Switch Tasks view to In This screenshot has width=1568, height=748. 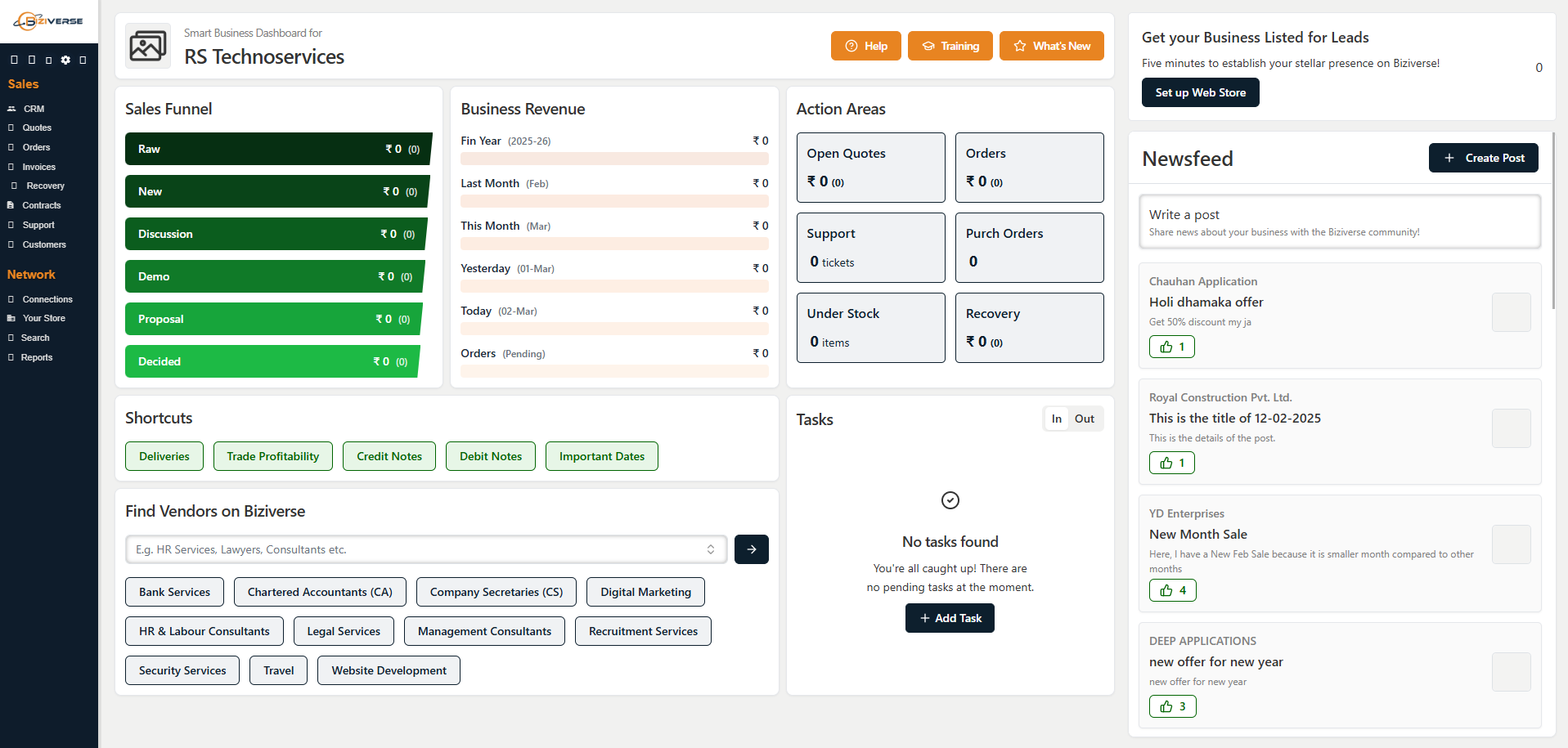click(1056, 419)
